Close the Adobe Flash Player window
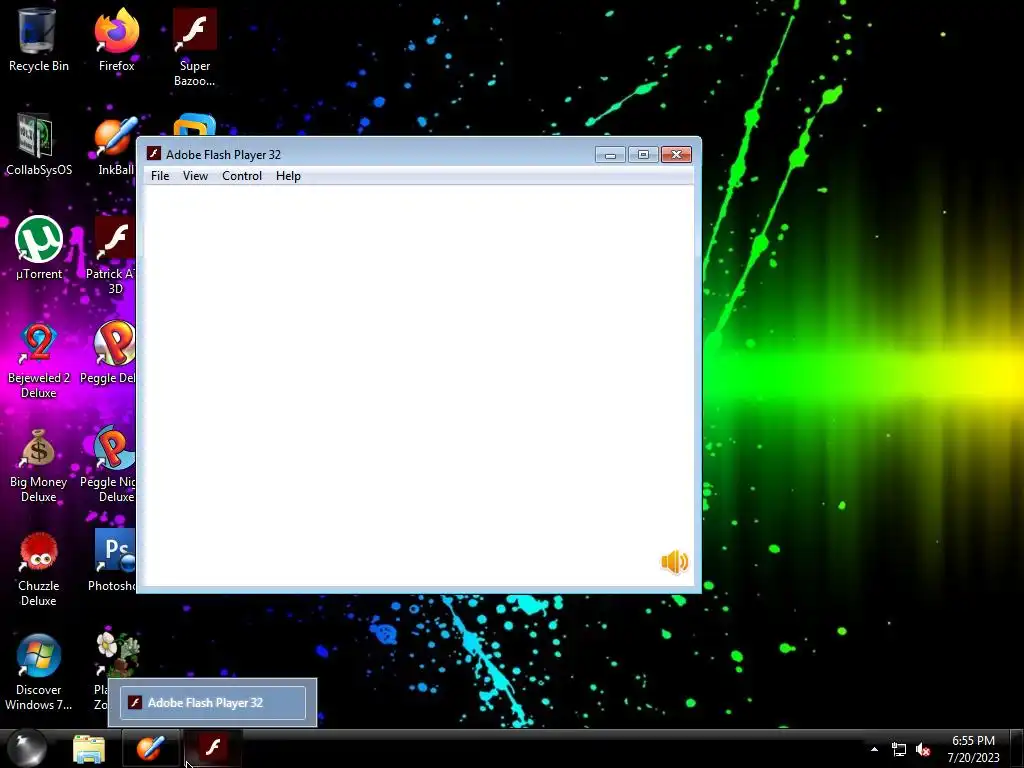 pos(677,155)
